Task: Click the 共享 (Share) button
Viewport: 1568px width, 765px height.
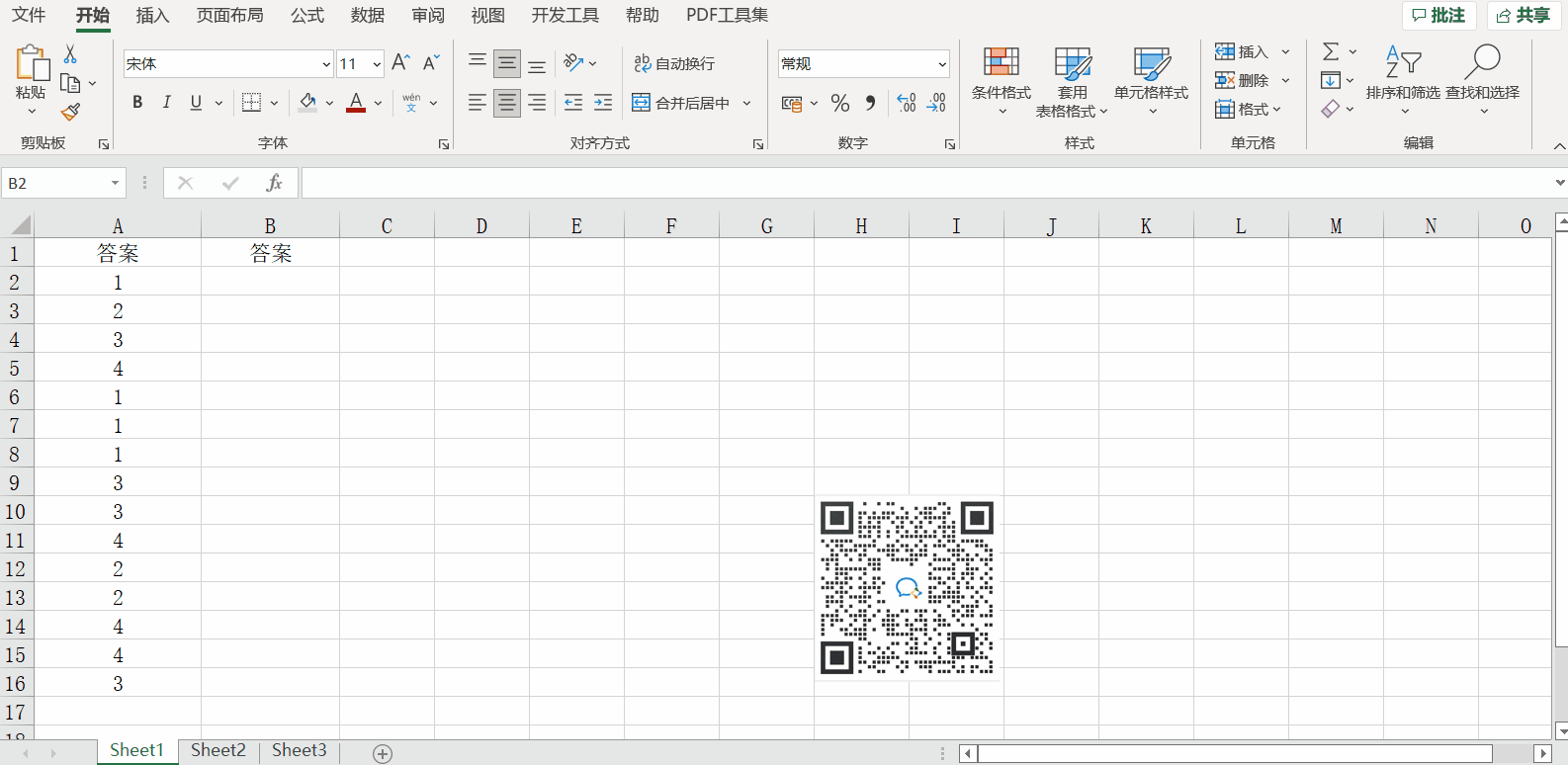Action: 1523,15
